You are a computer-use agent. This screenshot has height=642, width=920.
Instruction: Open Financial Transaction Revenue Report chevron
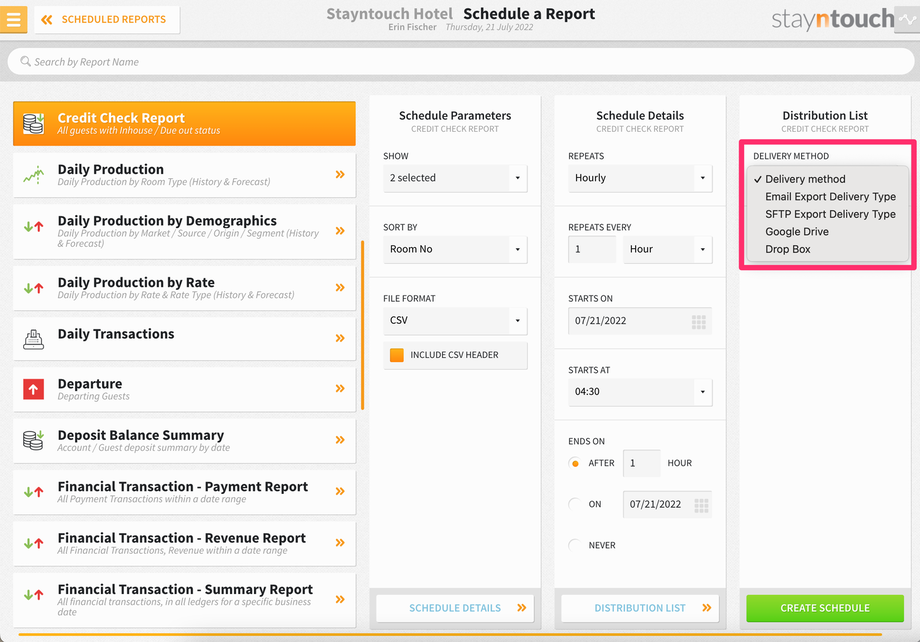[x=340, y=543]
